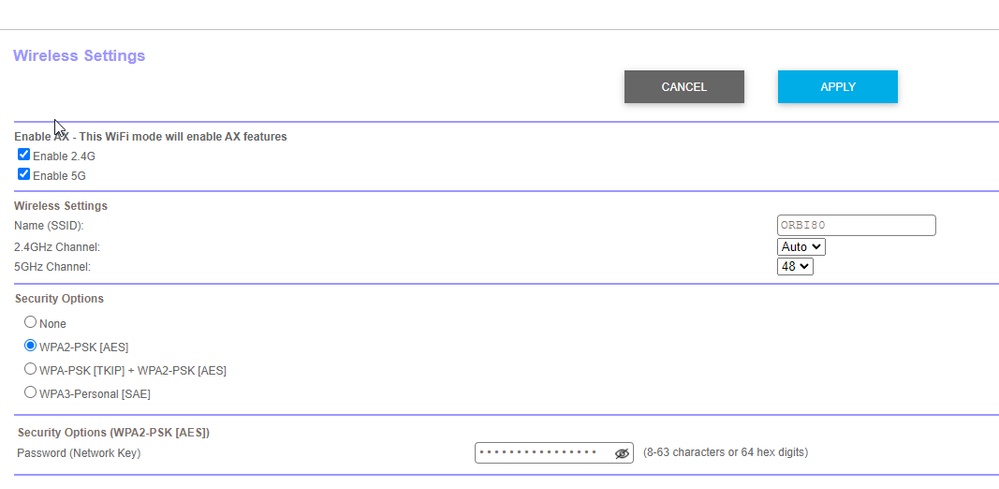Screen dimensions: 999x489
Task: Click the Password (Network Key) label
Action: coord(79,453)
